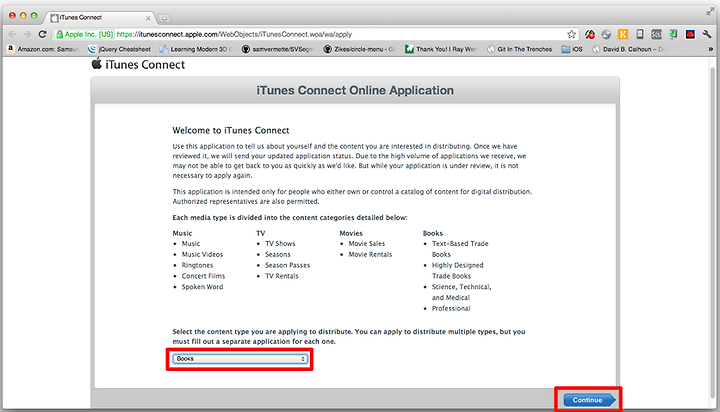Click the Spoken Word list item
Viewport: 720px width, 412px height.
pyautogui.click(x=202, y=287)
